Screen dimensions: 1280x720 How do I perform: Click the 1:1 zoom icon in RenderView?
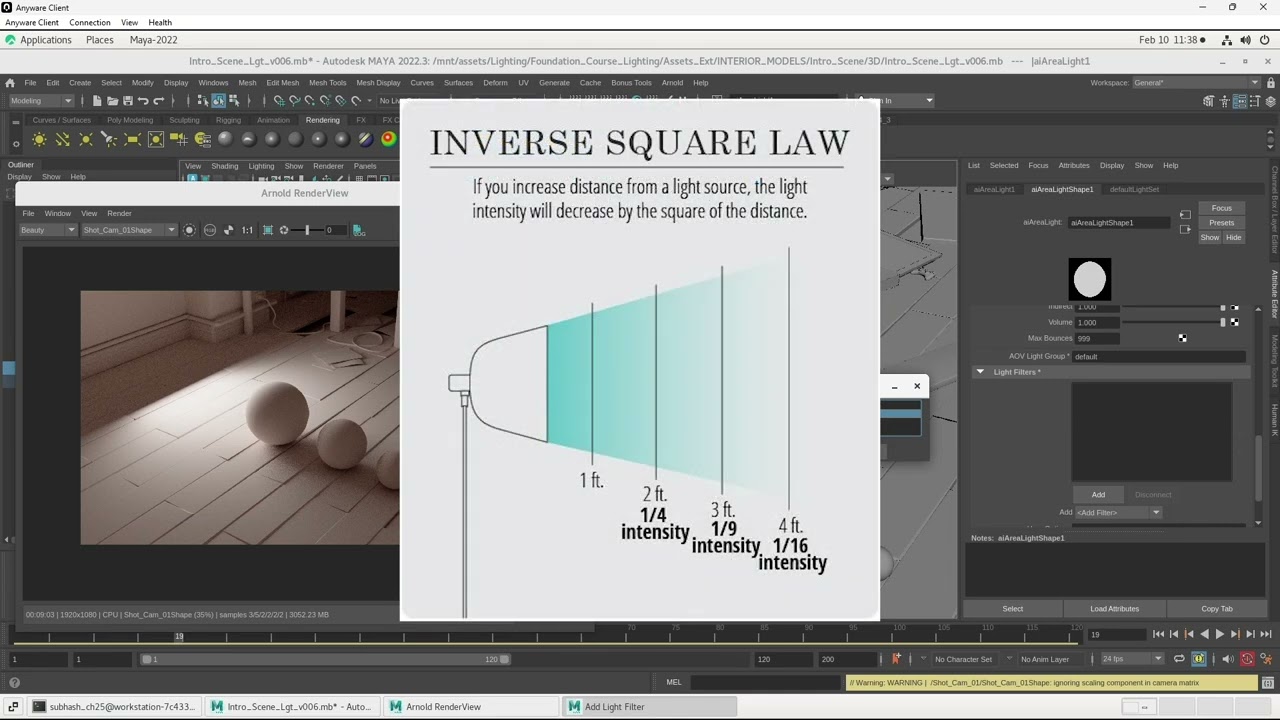(x=247, y=230)
